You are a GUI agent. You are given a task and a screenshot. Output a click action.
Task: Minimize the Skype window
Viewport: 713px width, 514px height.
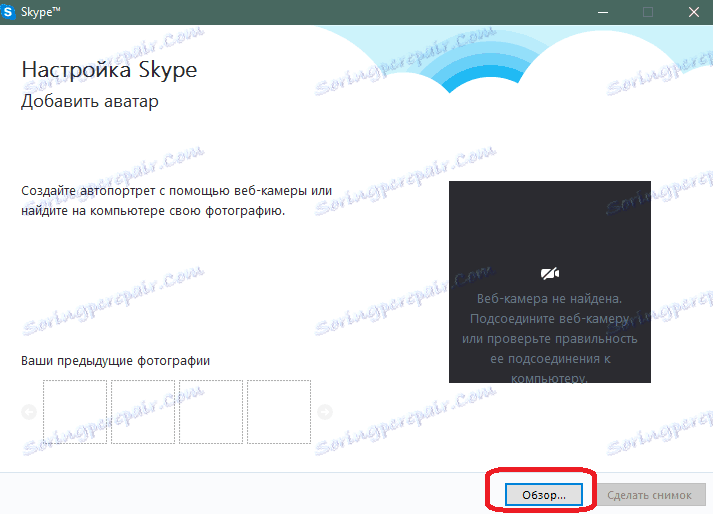(603, 12)
